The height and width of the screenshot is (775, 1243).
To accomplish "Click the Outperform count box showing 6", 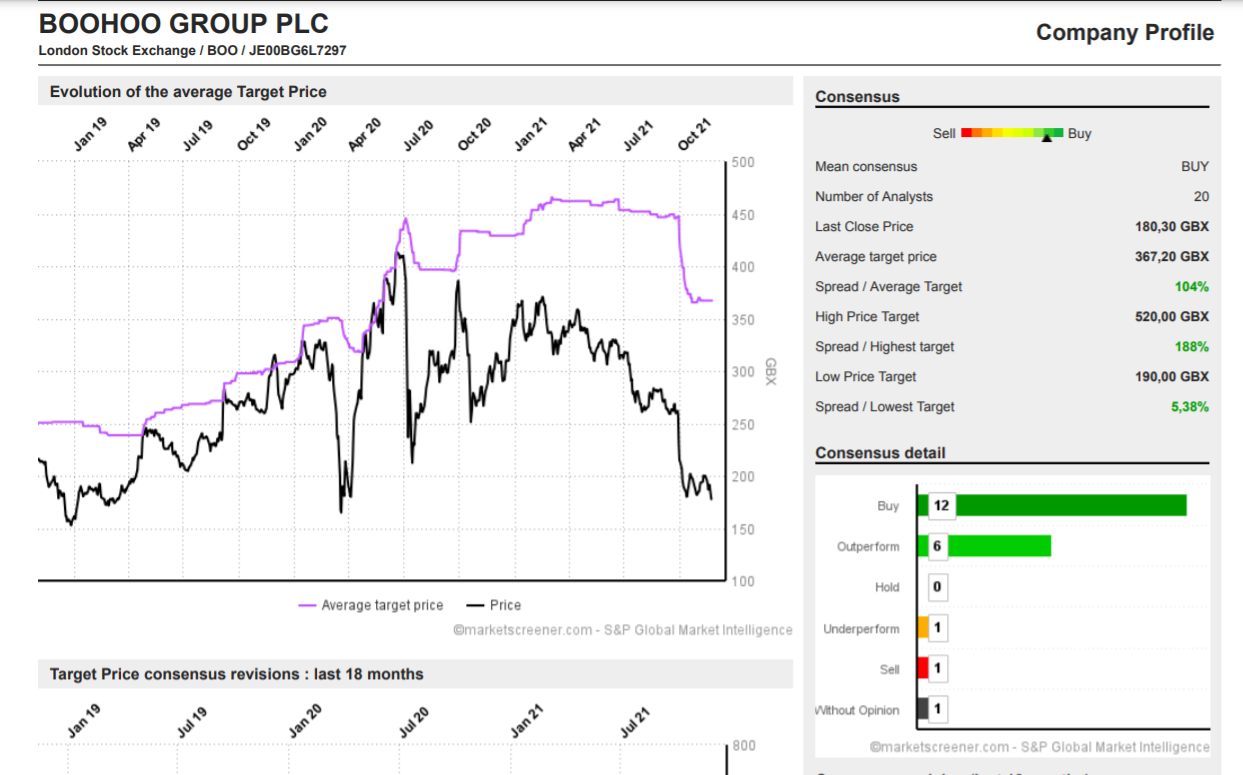I will (x=937, y=546).
